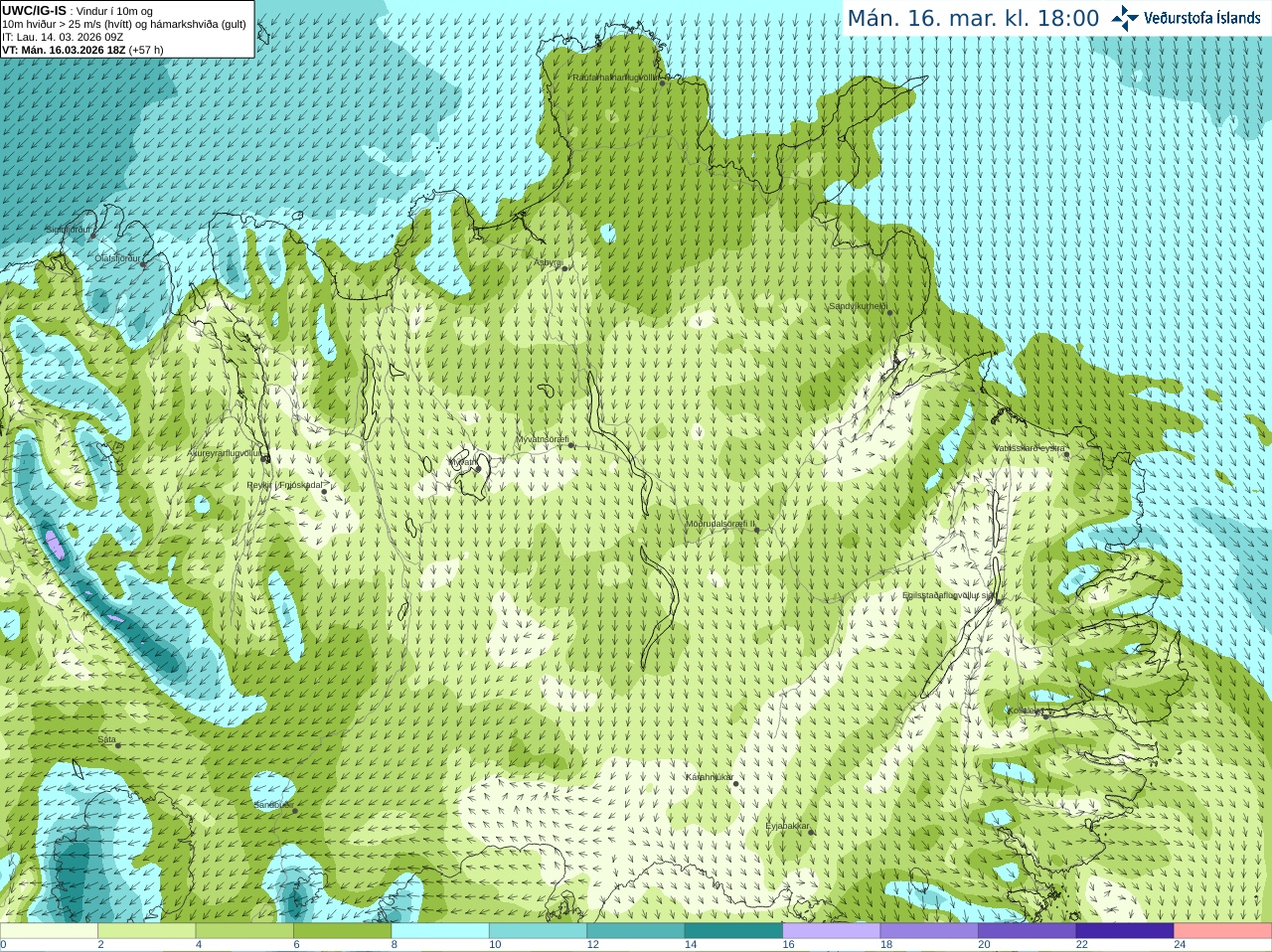The width and height of the screenshot is (1272, 952).
Task: Click the 12–14 m/s legend swatch
Action: pos(636,931)
